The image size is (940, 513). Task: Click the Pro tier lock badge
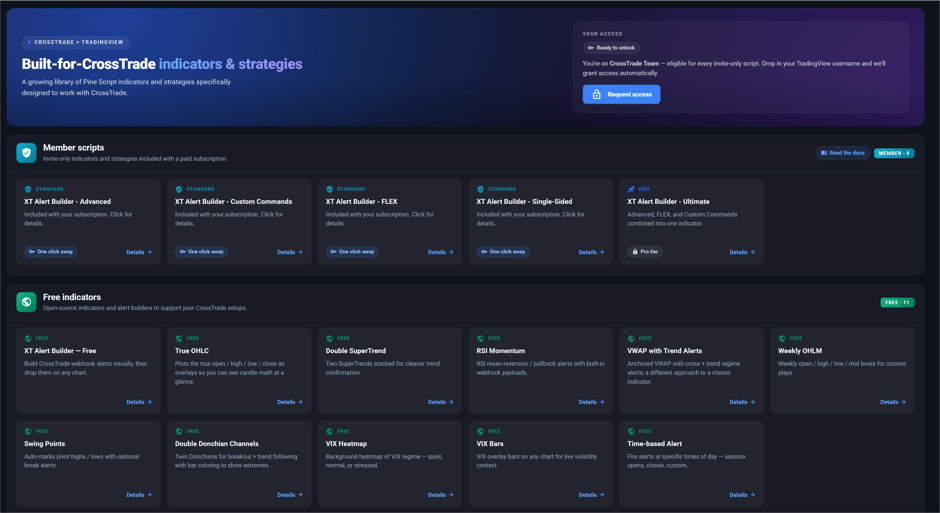645,252
